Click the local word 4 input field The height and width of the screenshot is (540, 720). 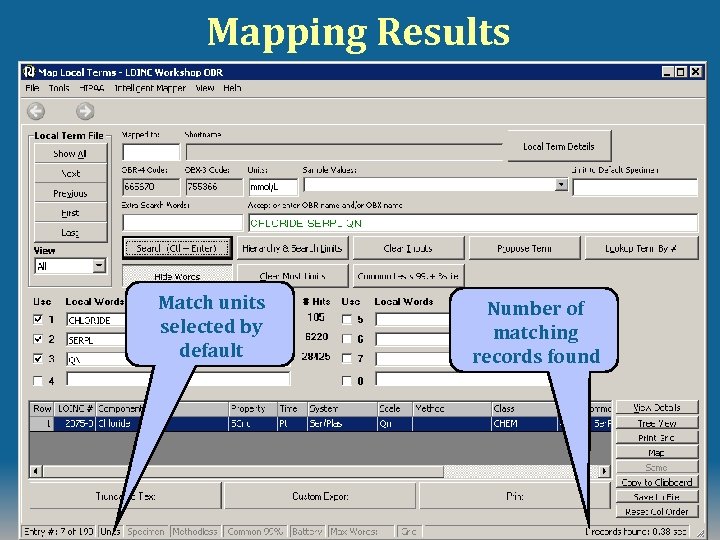[178, 379]
